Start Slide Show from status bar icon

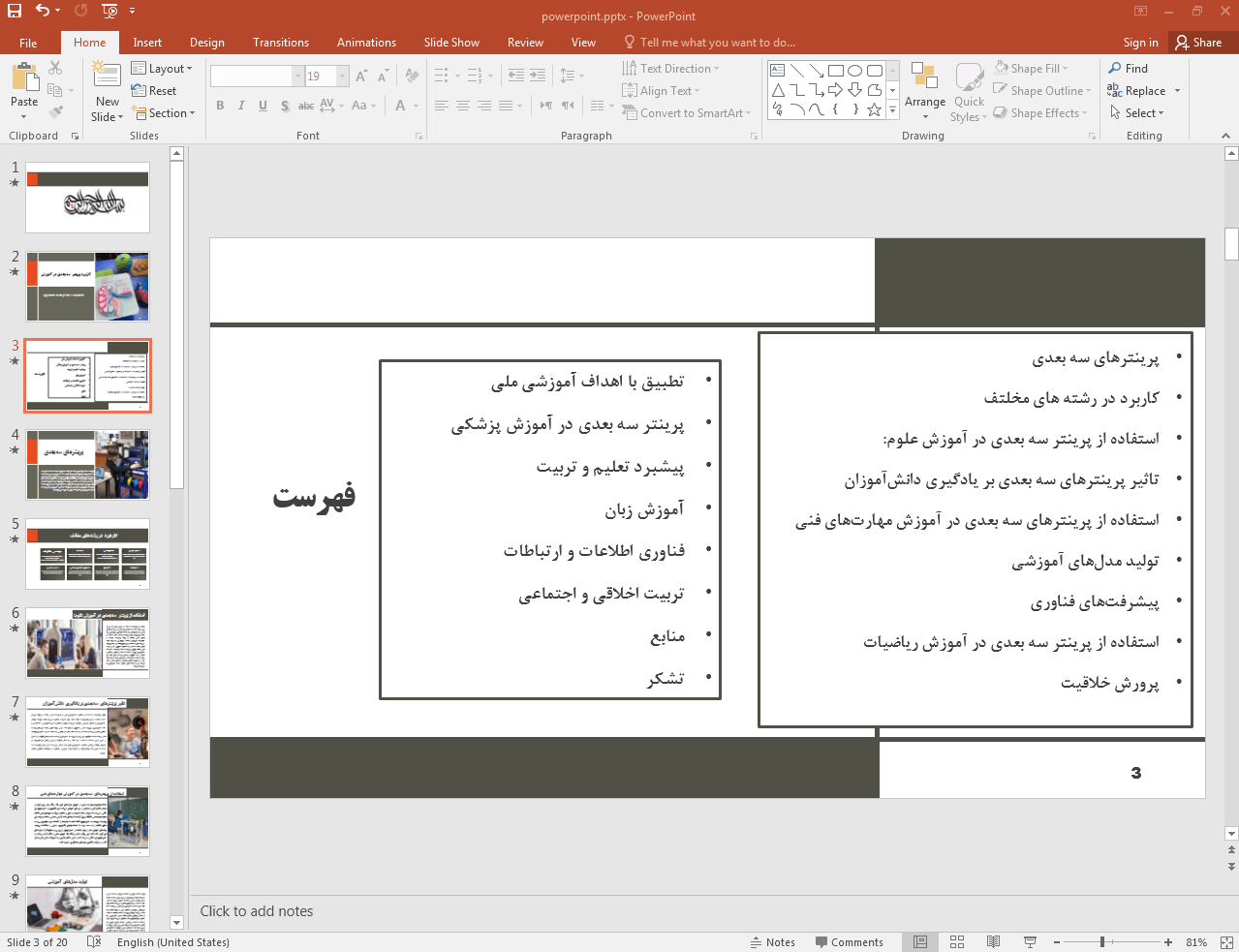[x=1030, y=942]
